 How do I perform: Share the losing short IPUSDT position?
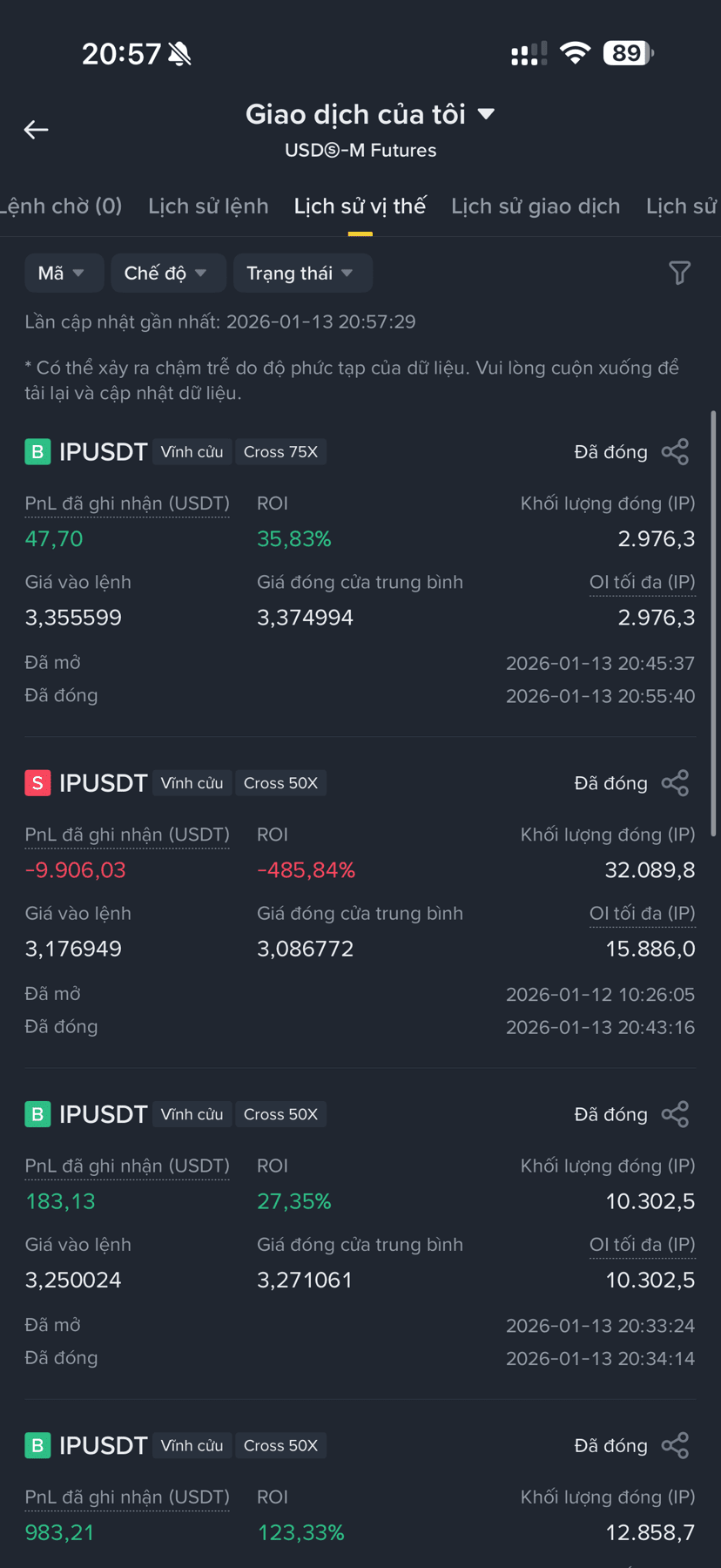tap(675, 782)
